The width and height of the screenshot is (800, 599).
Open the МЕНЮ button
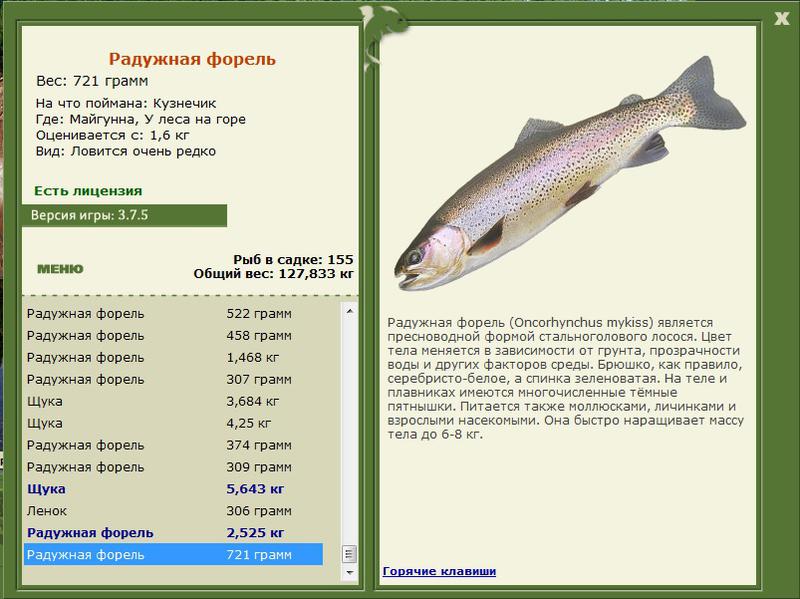(60, 269)
